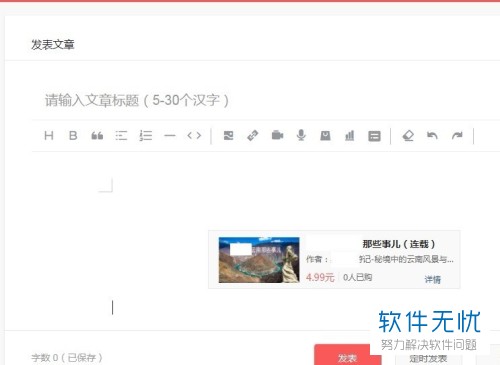Click the 字数 0（已保存）status text

[x=67, y=358]
